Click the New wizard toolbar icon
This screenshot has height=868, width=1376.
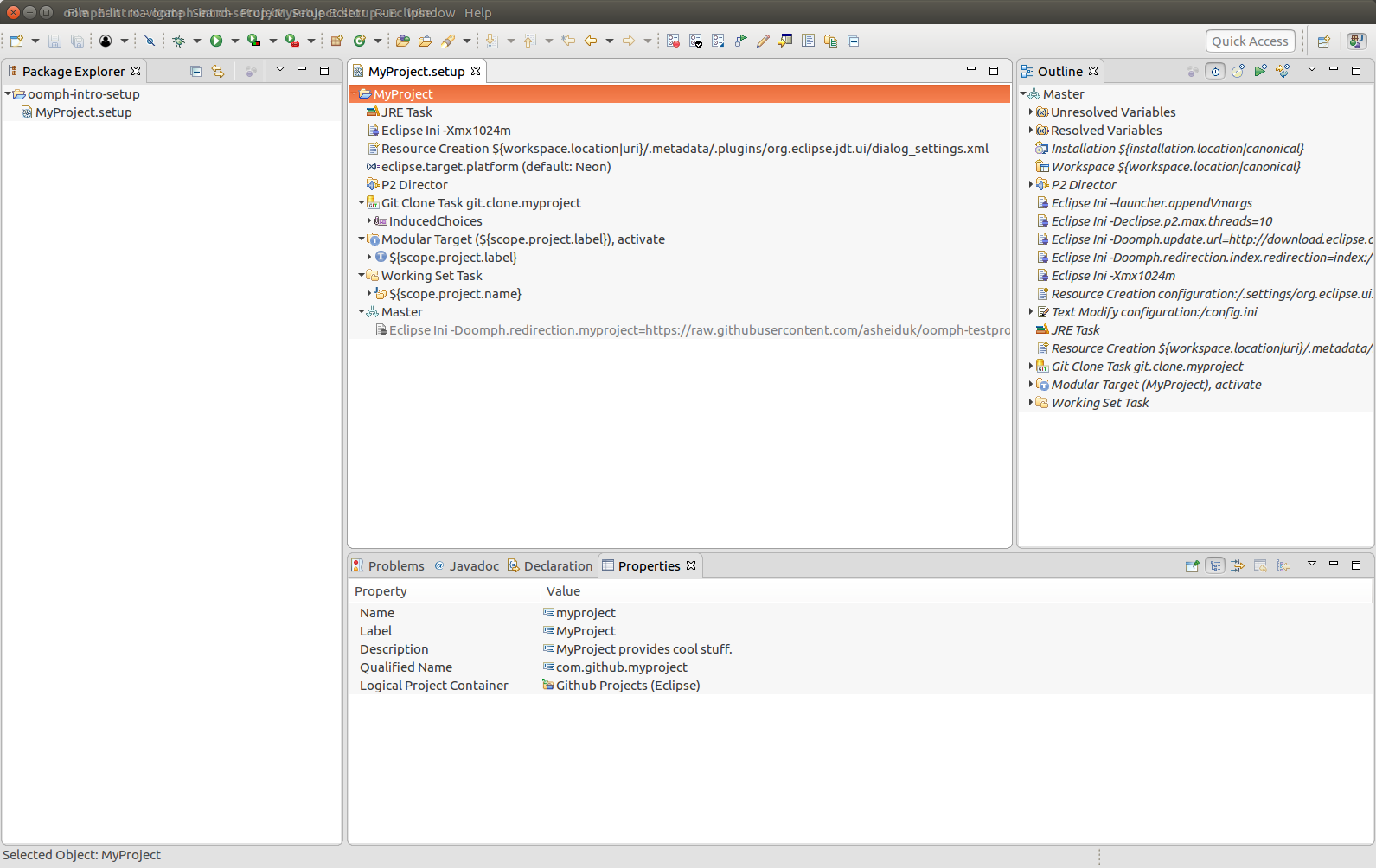[16, 41]
